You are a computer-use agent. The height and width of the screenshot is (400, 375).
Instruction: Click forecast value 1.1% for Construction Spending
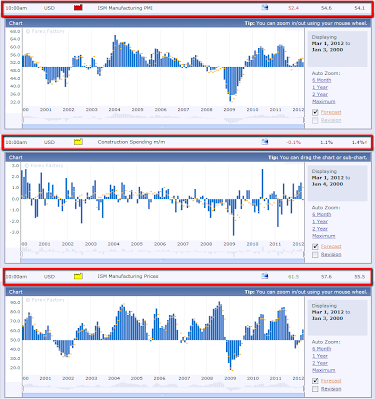point(326,142)
